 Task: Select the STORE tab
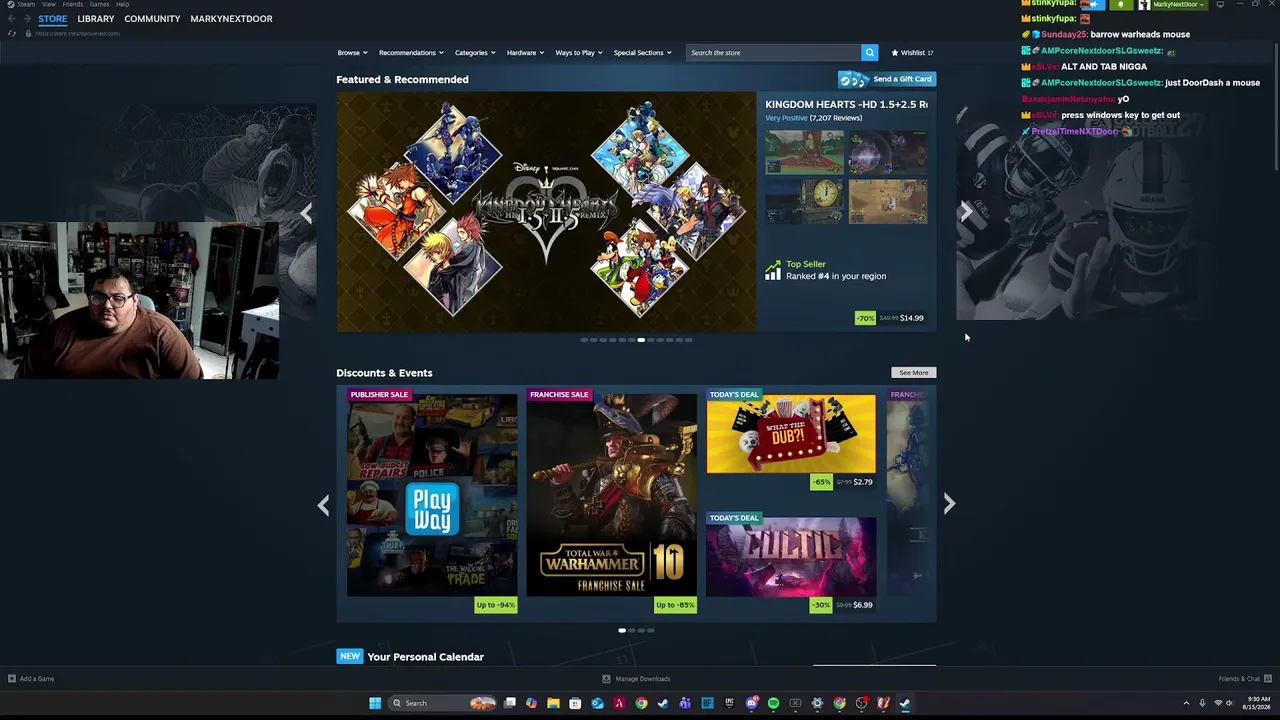tap(53, 19)
